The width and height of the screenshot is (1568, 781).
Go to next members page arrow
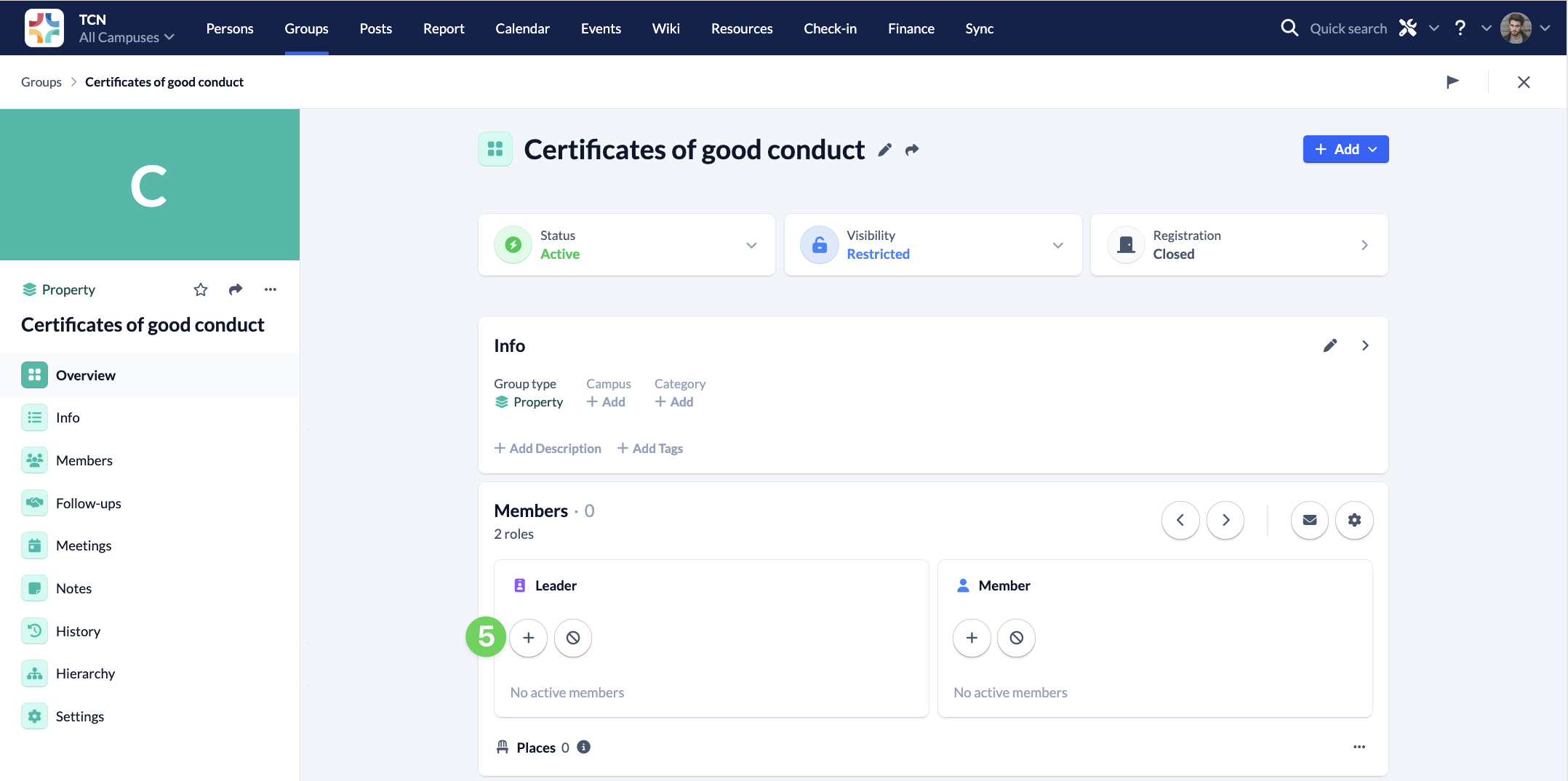[1225, 520]
